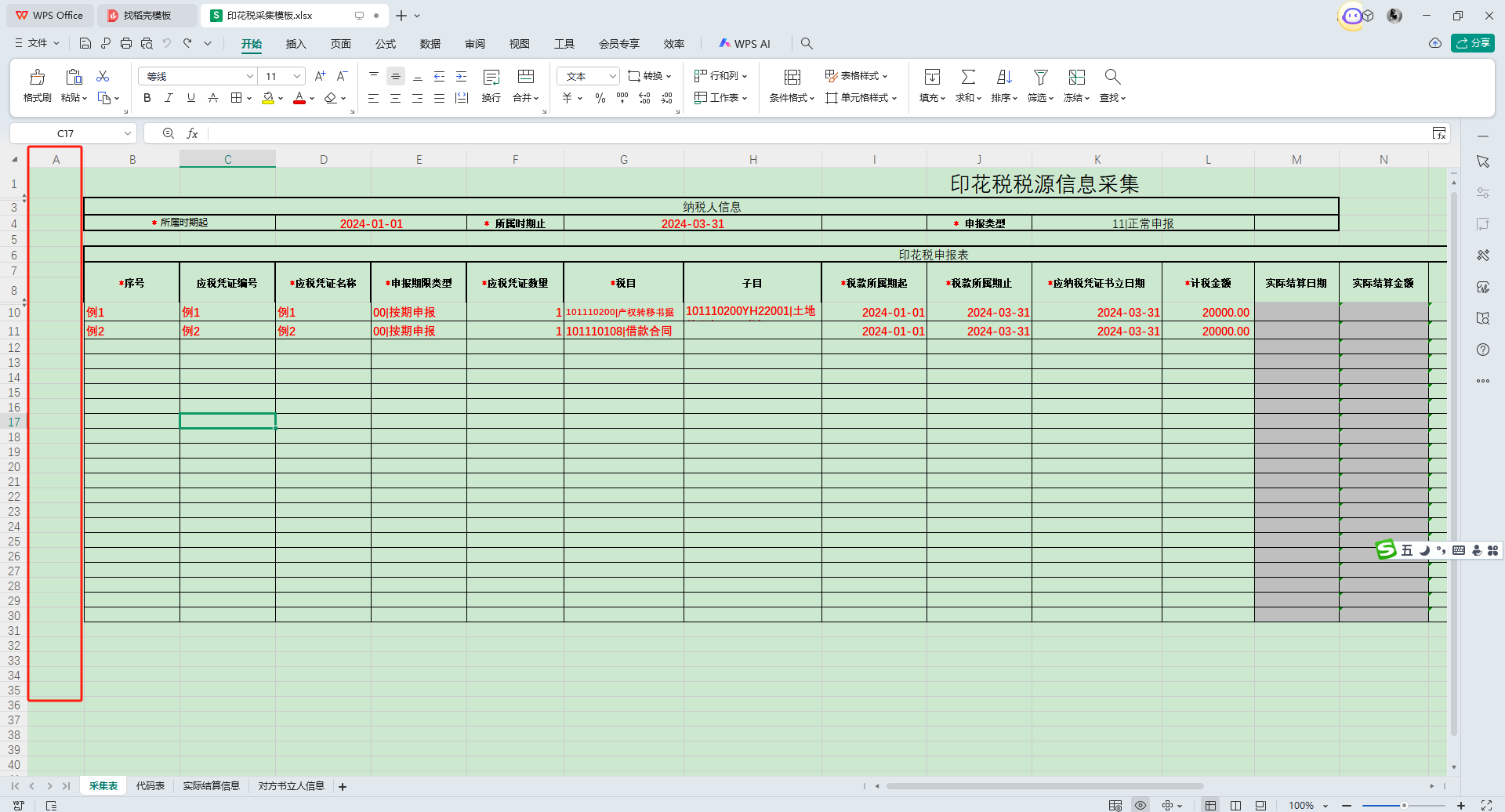Expand the zoom percentage 100% dropdown
1505x812 pixels.
click(1326, 806)
